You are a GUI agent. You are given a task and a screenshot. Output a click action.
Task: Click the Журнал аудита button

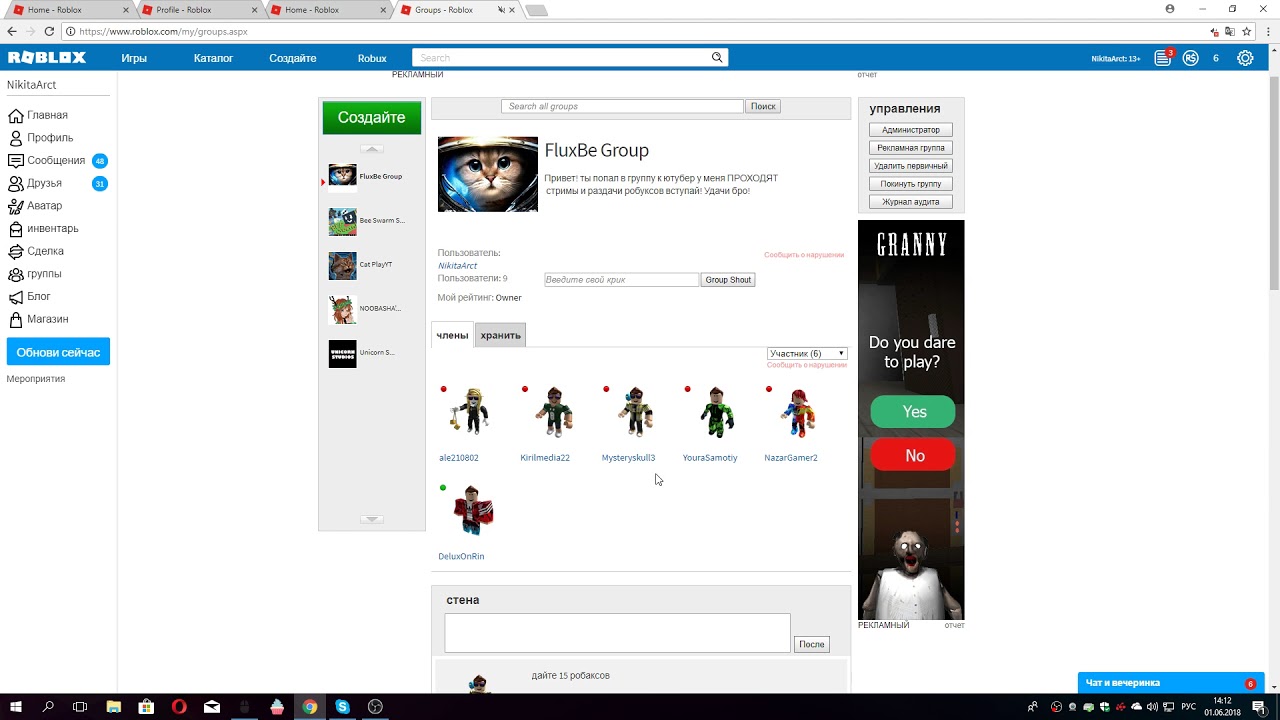pyautogui.click(x=910, y=202)
